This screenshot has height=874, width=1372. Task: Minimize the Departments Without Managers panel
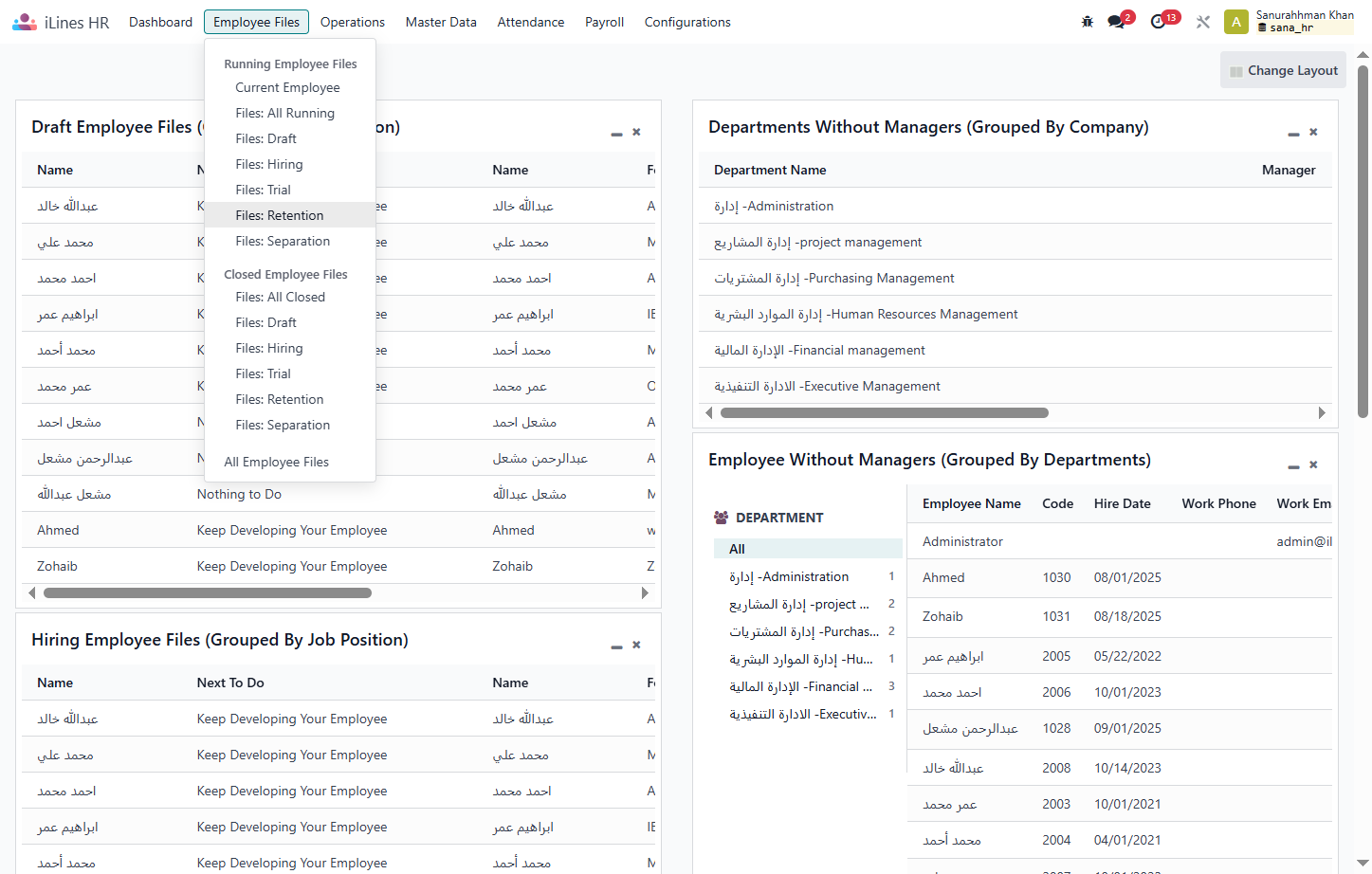[1293, 134]
